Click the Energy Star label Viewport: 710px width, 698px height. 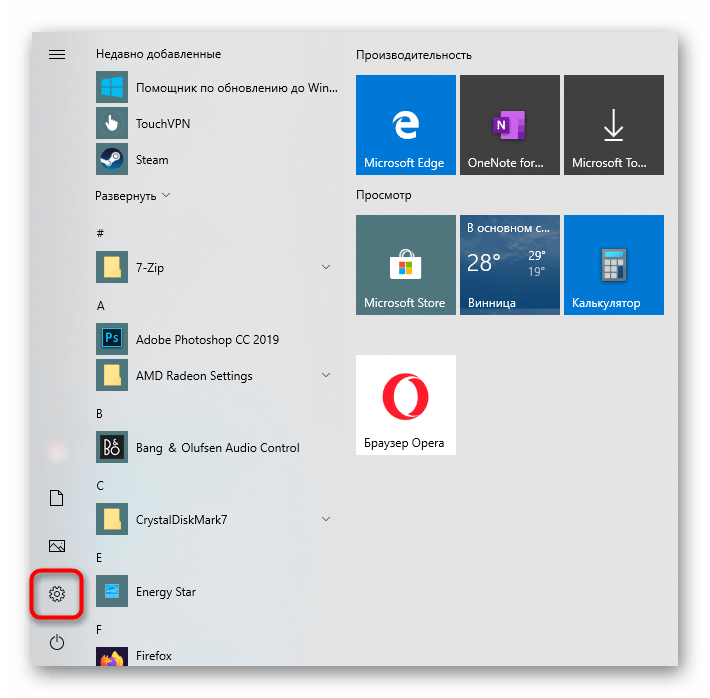point(166,592)
